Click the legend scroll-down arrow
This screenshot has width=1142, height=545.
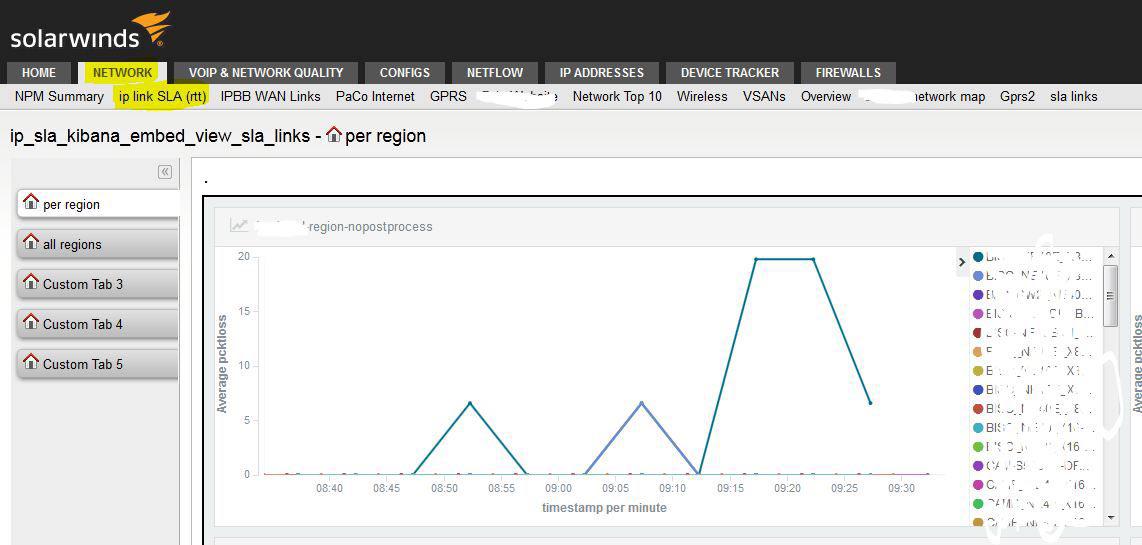[x=1111, y=517]
